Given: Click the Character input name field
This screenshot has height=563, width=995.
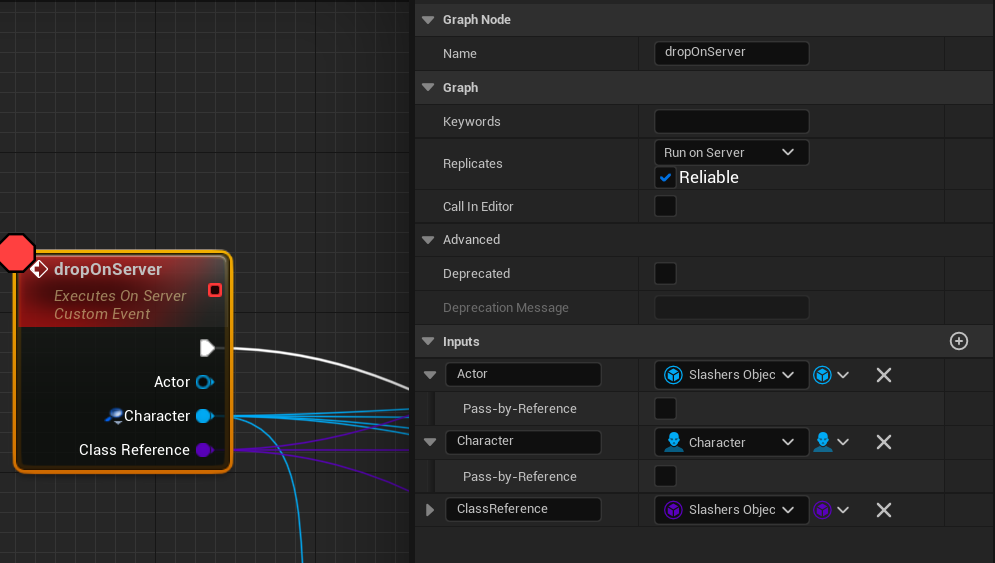Looking at the screenshot, I should pyautogui.click(x=524, y=442).
